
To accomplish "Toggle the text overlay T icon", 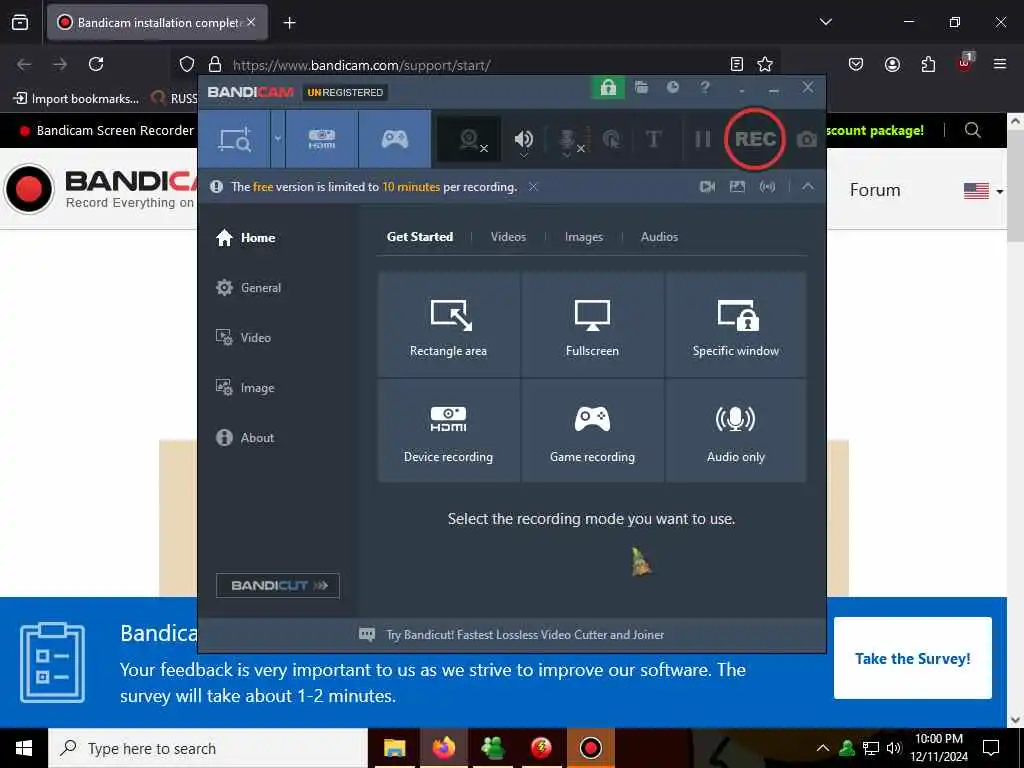I will click(x=653, y=139).
